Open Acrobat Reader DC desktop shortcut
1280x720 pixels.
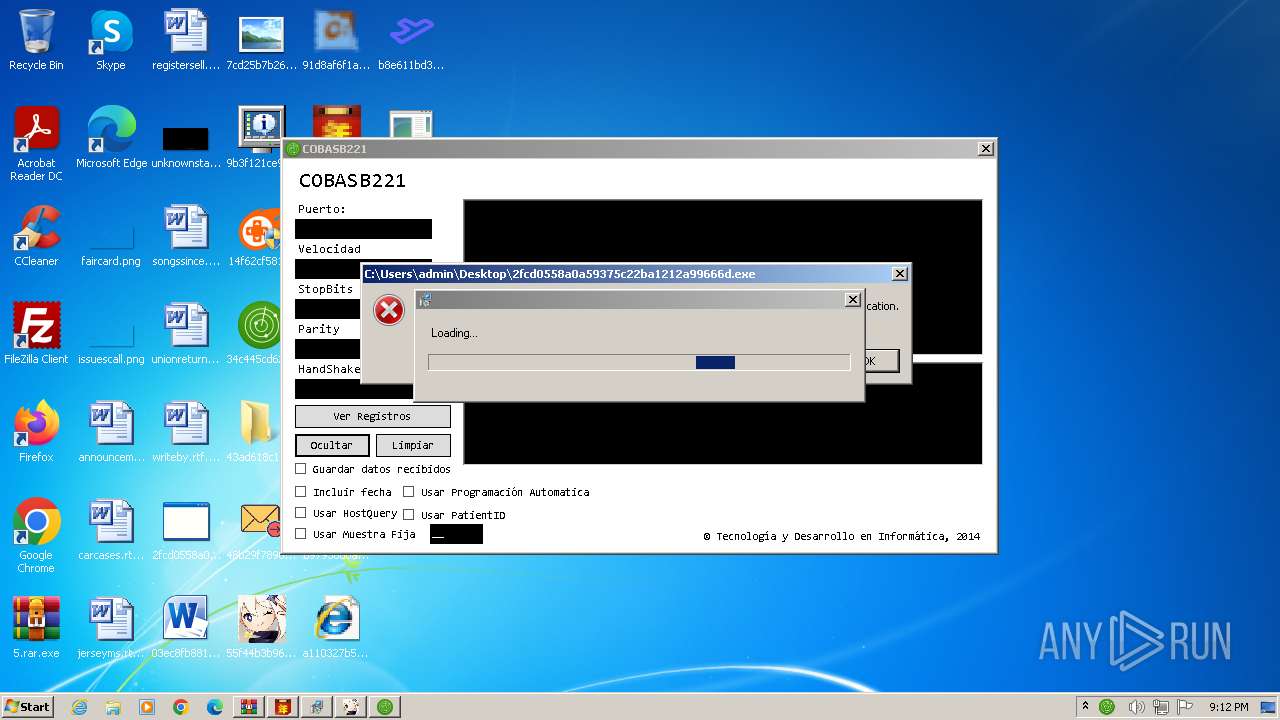pos(36,144)
